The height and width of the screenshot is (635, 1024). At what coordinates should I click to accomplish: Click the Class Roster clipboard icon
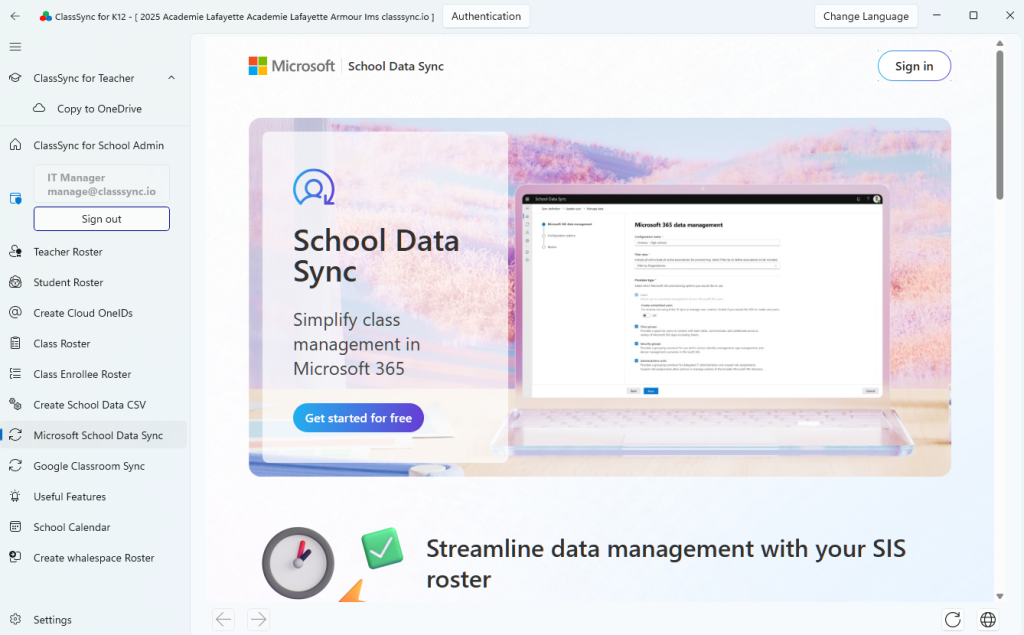pos(15,343)
